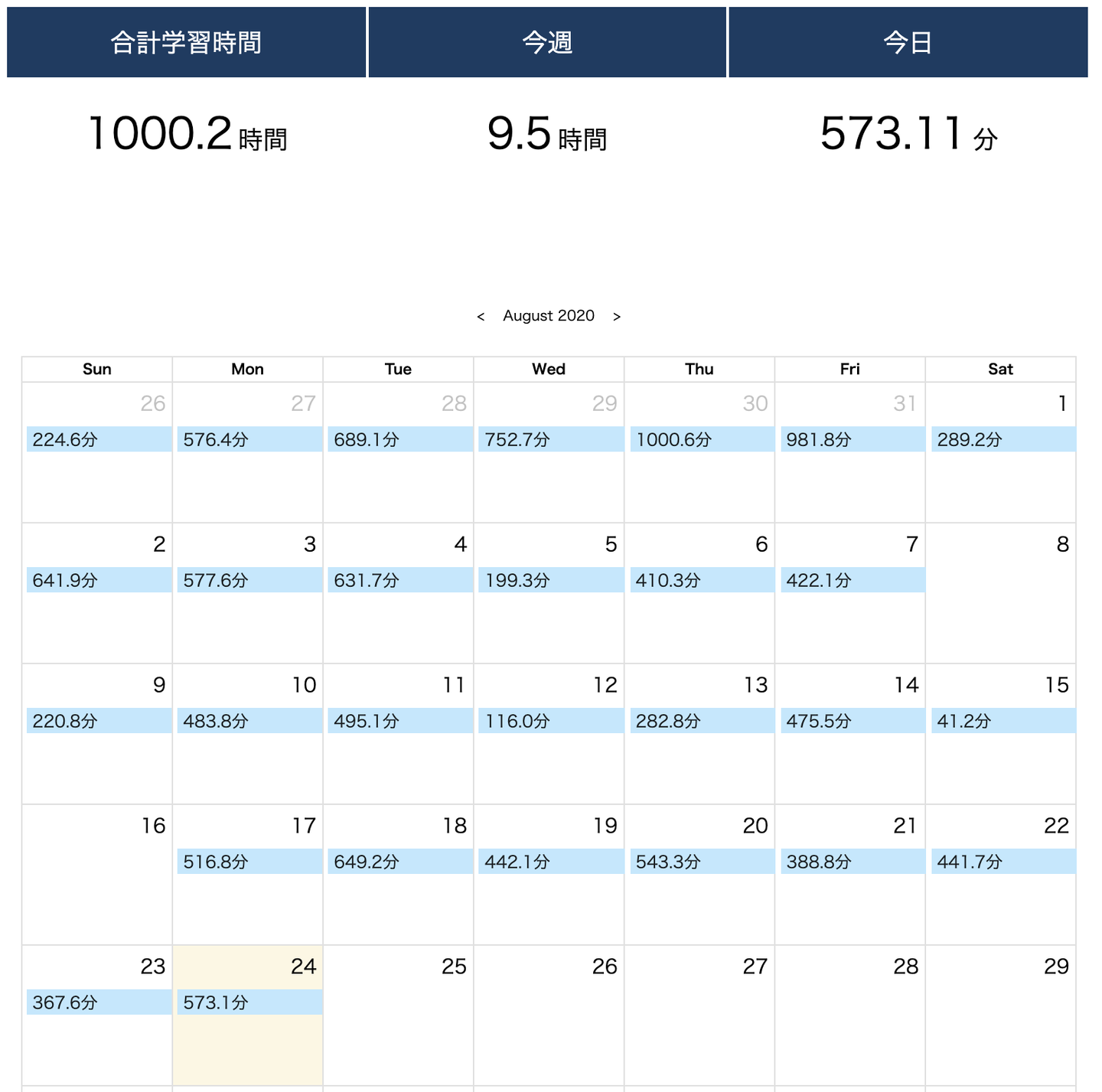The width and height of the screenshot is (1102, 1092).
Task: Go to next month arrow
Action: click(x=617, y=317)
